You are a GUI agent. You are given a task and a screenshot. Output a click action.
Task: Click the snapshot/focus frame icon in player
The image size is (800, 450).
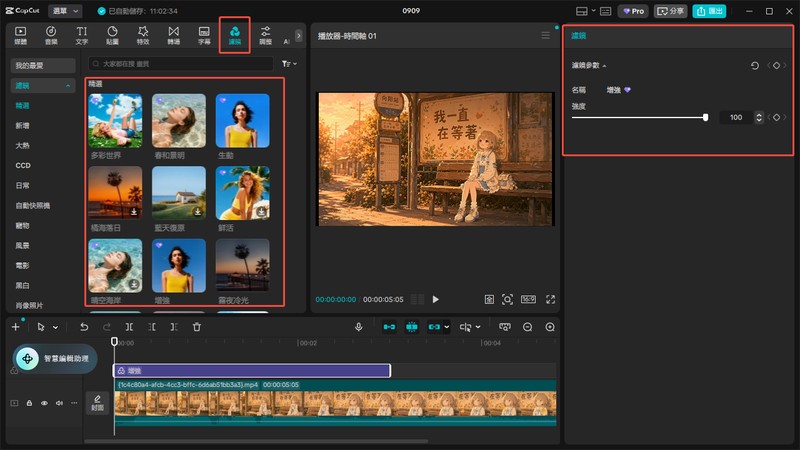click(x=507, y=299)
